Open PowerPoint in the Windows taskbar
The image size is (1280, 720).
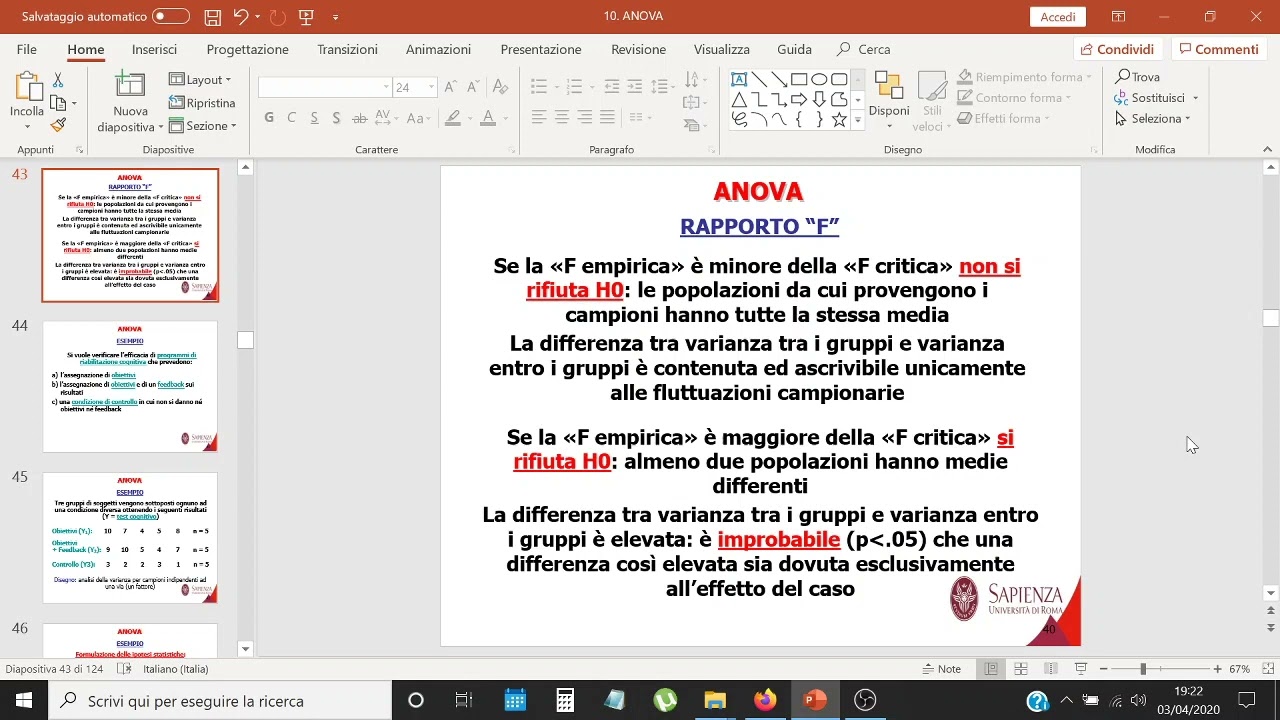[815, 700]
